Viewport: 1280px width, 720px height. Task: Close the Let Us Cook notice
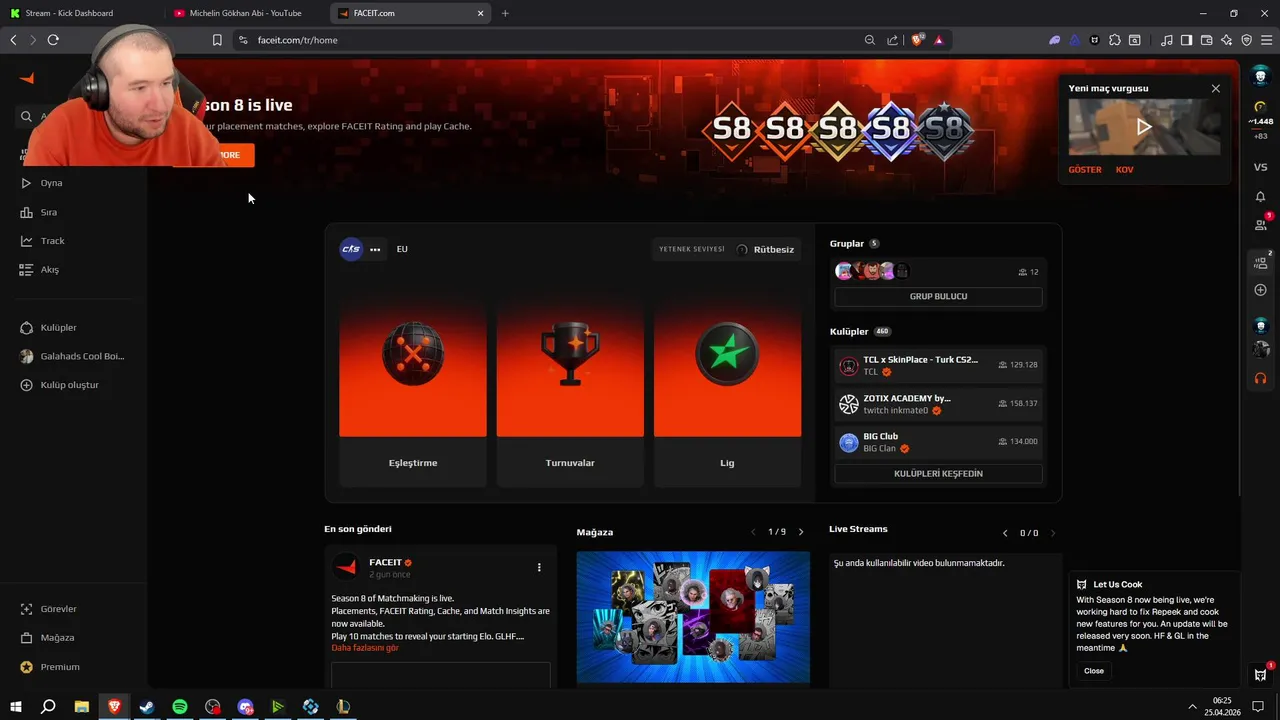coord(1094,671)
